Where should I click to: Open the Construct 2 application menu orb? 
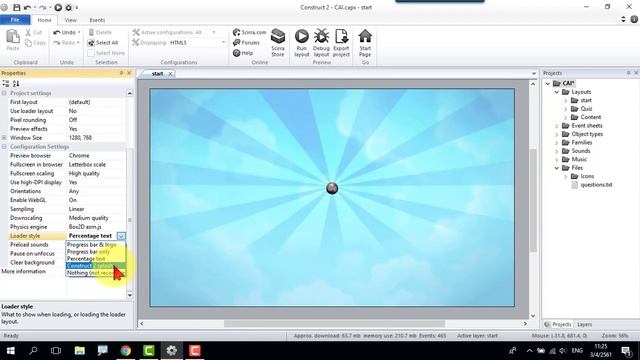click(4, 7)
